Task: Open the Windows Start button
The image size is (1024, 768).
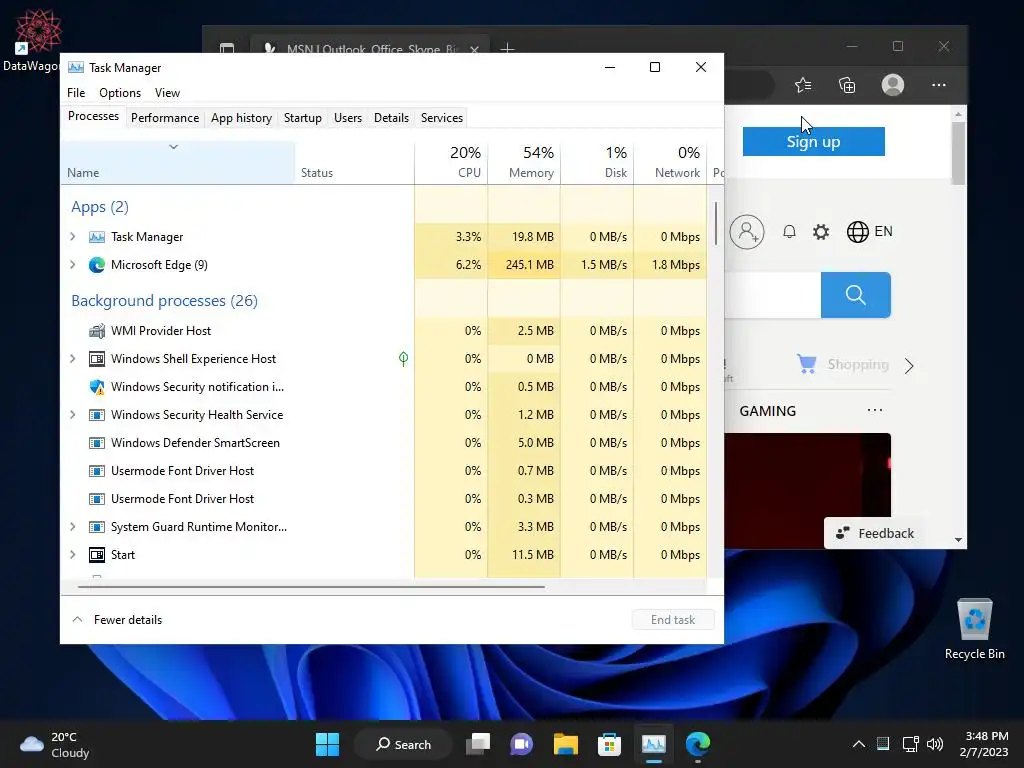Action: click(x=327, y=744)
